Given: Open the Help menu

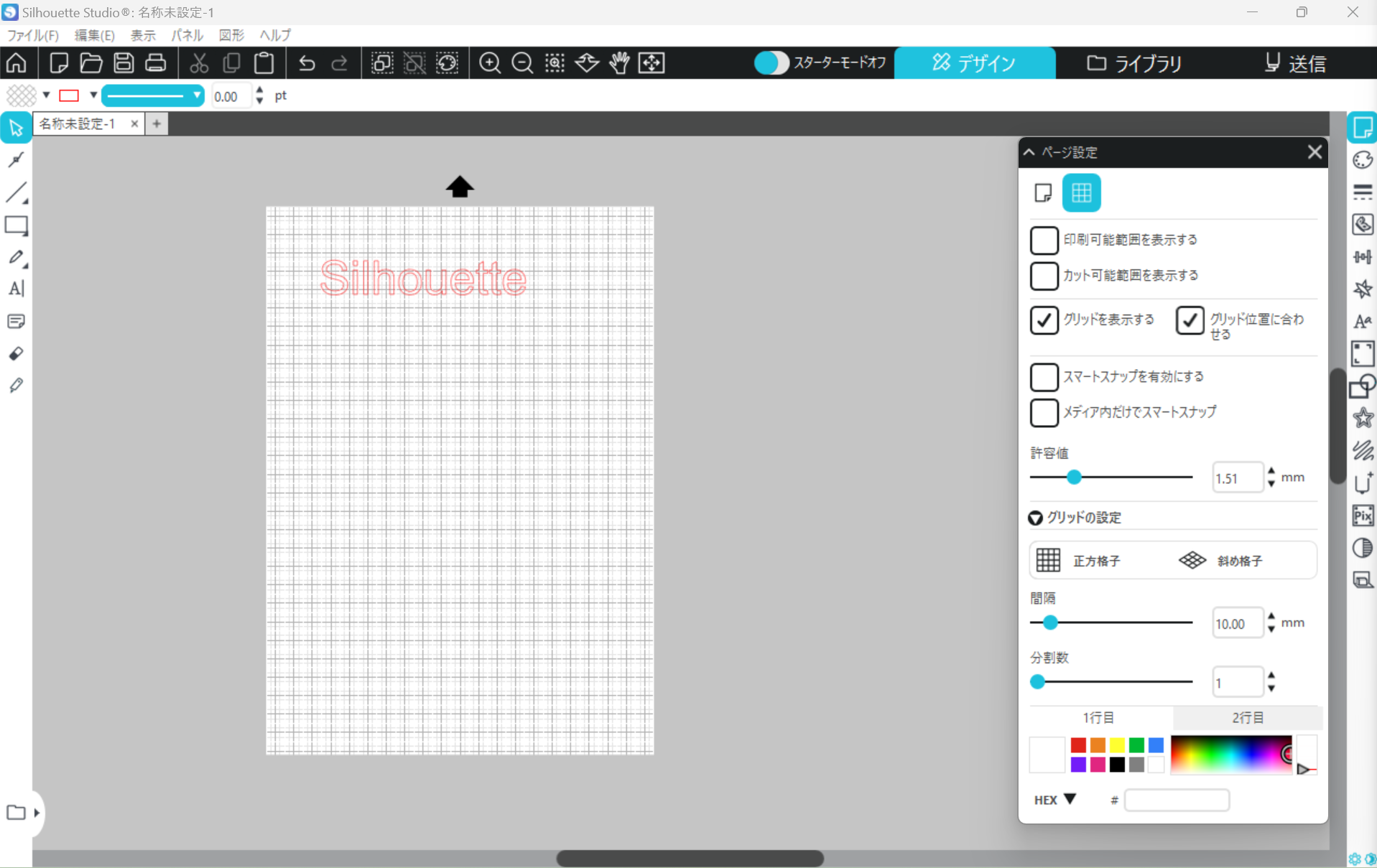Looking at the screenshot, I should [275, 35].
